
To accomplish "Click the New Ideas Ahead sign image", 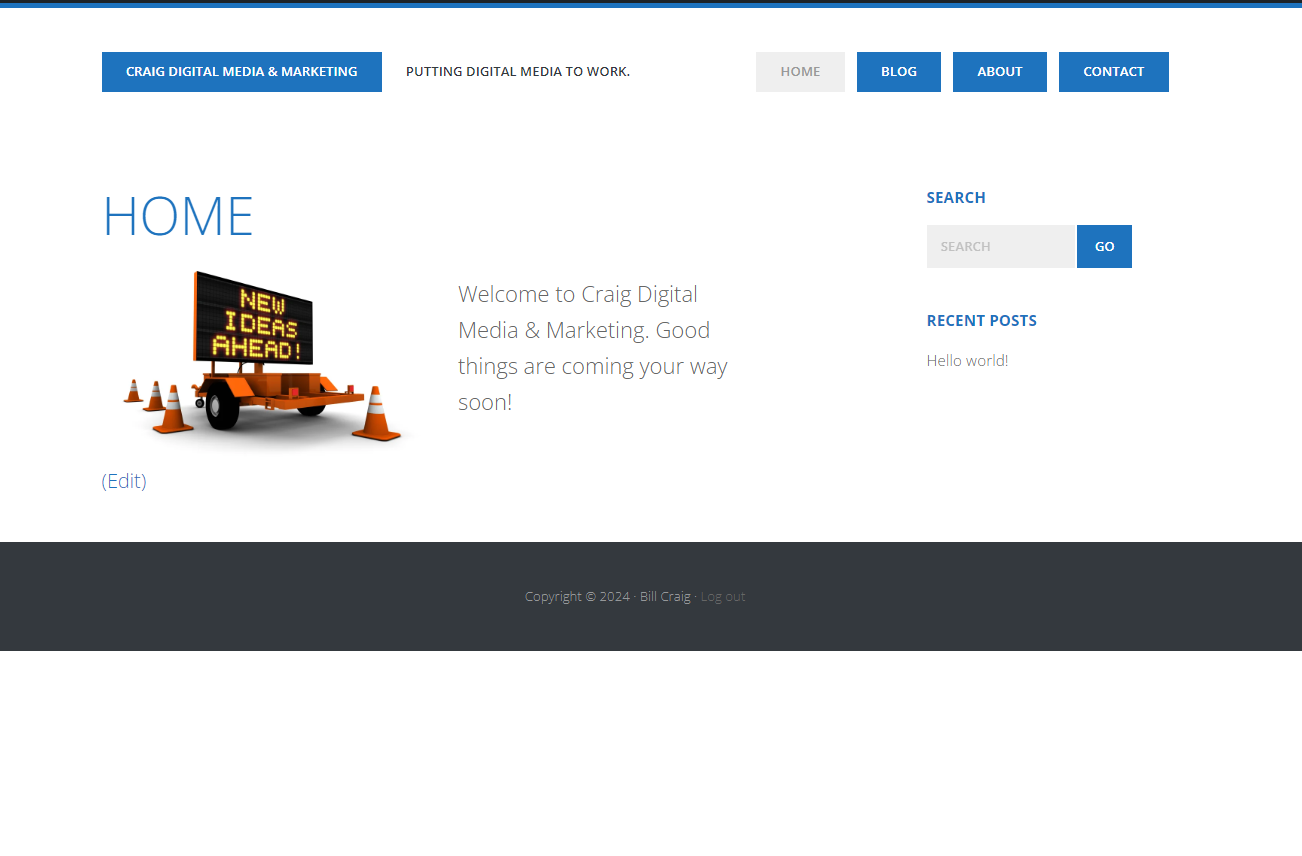I will (254, 318).
